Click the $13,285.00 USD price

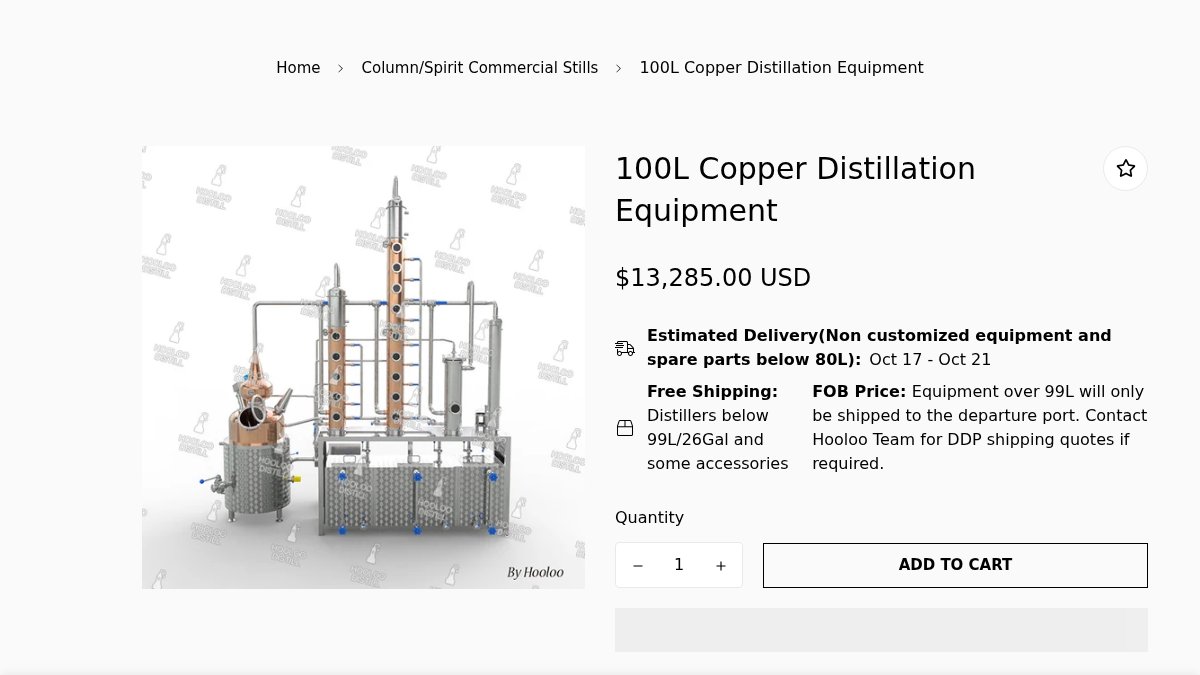[x=713, y=278]
